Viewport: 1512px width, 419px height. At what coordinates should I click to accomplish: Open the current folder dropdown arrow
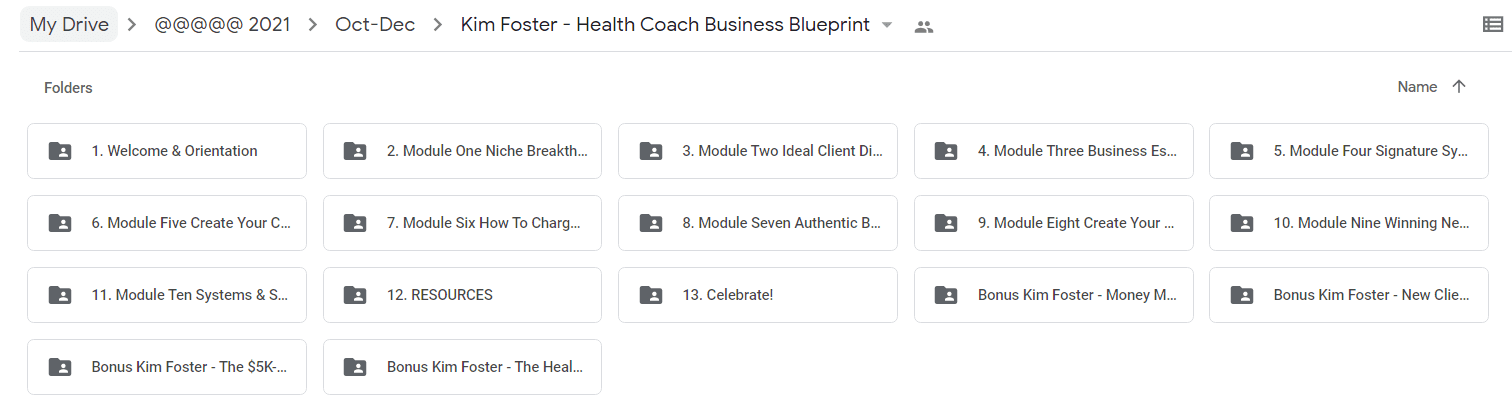click(x=887, y=26)
